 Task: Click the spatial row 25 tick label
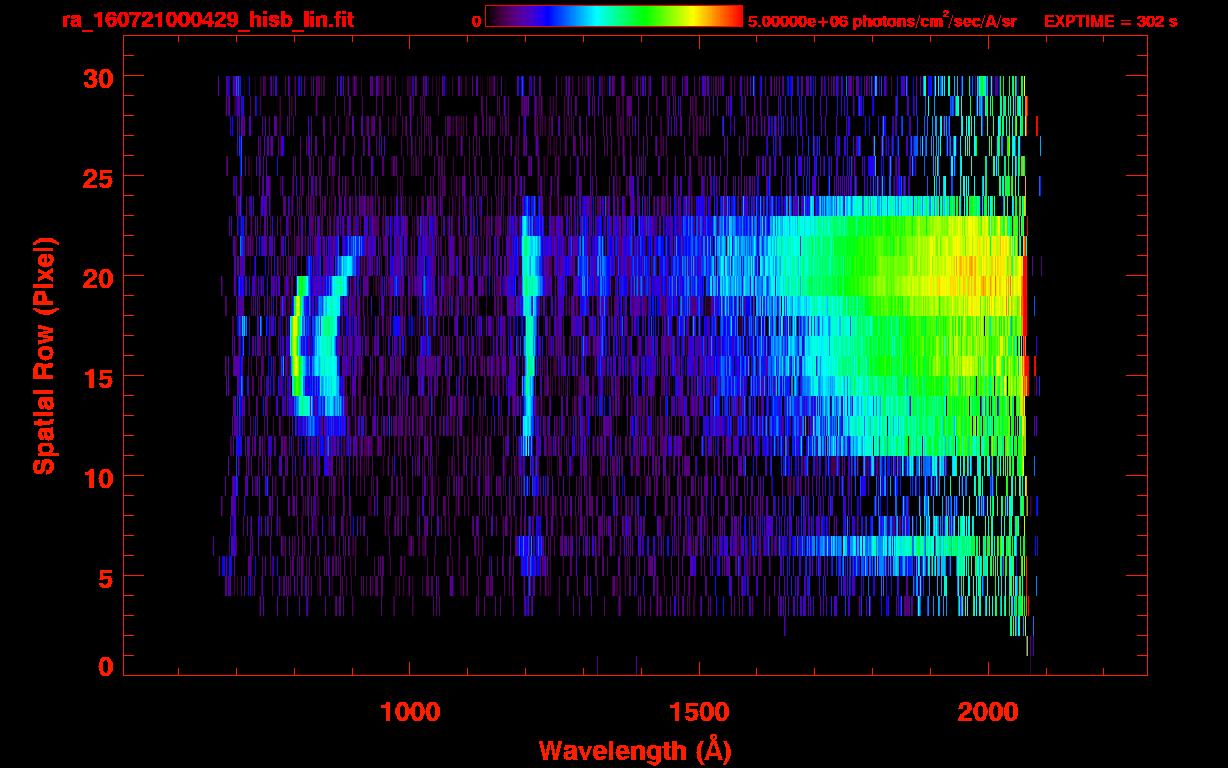tap(98, 177)
